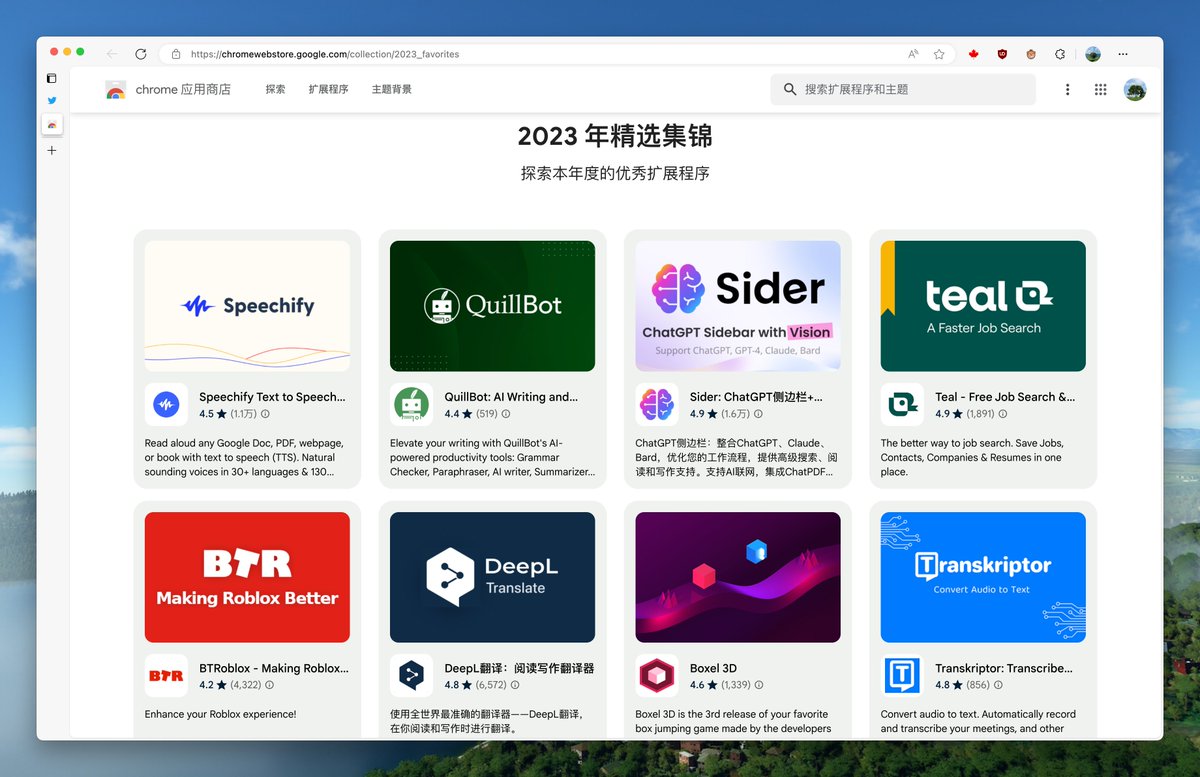Open the Google apps grid icon

[1100, 89]
